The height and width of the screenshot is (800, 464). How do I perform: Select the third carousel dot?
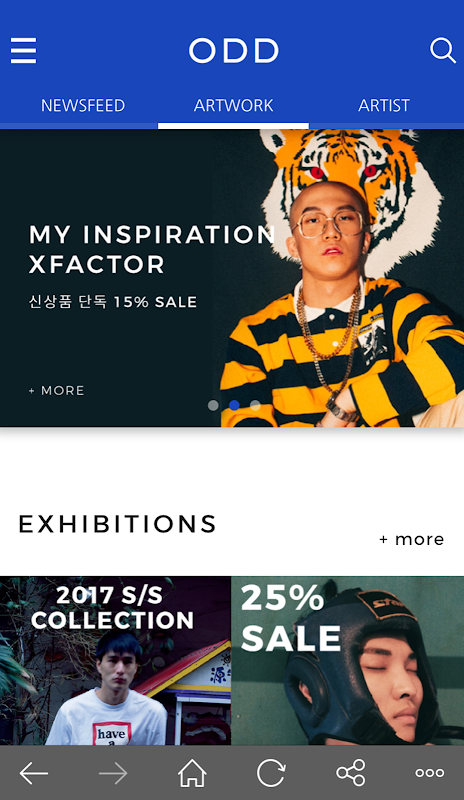tap(255, 405)
